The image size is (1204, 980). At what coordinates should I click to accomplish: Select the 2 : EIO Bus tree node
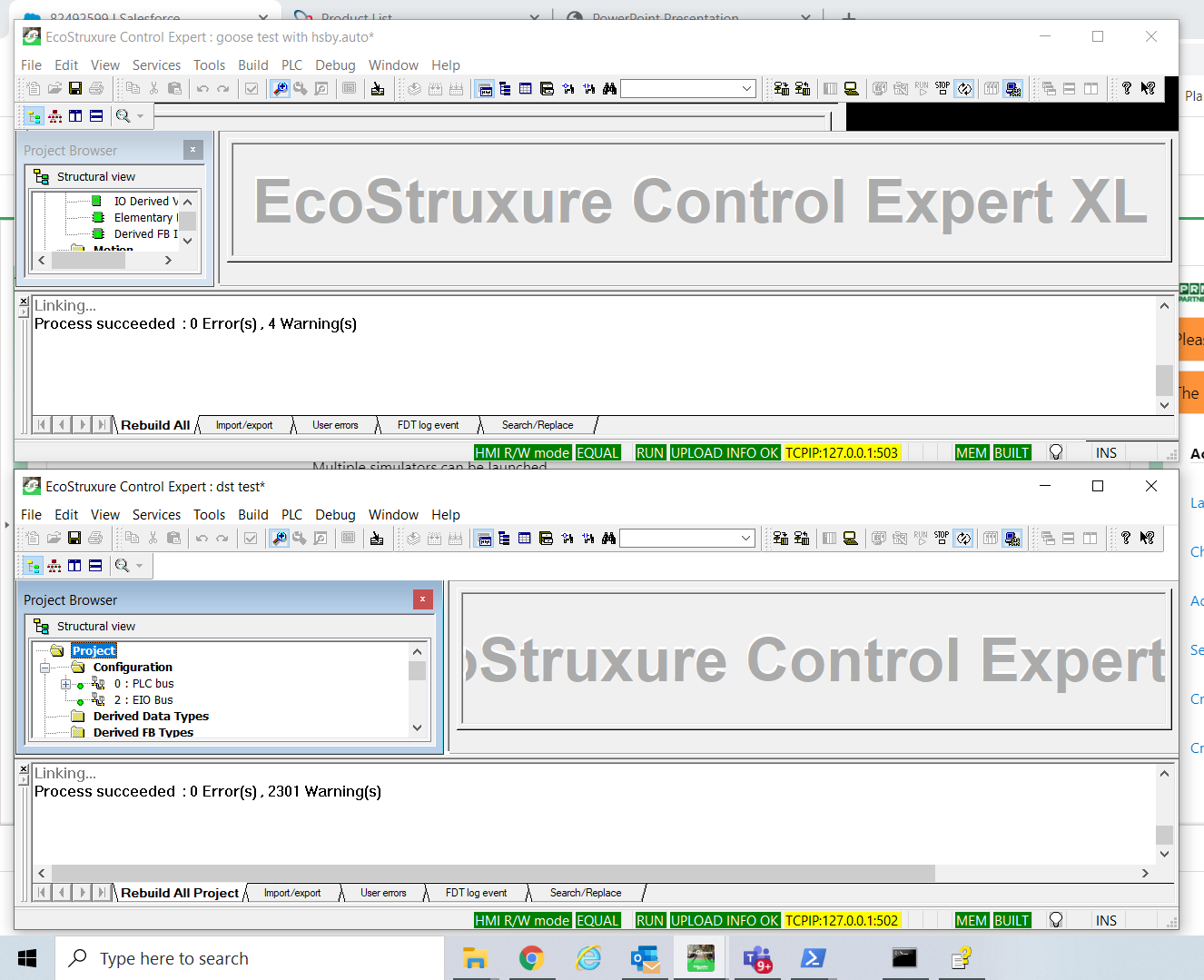coord(143,700)
